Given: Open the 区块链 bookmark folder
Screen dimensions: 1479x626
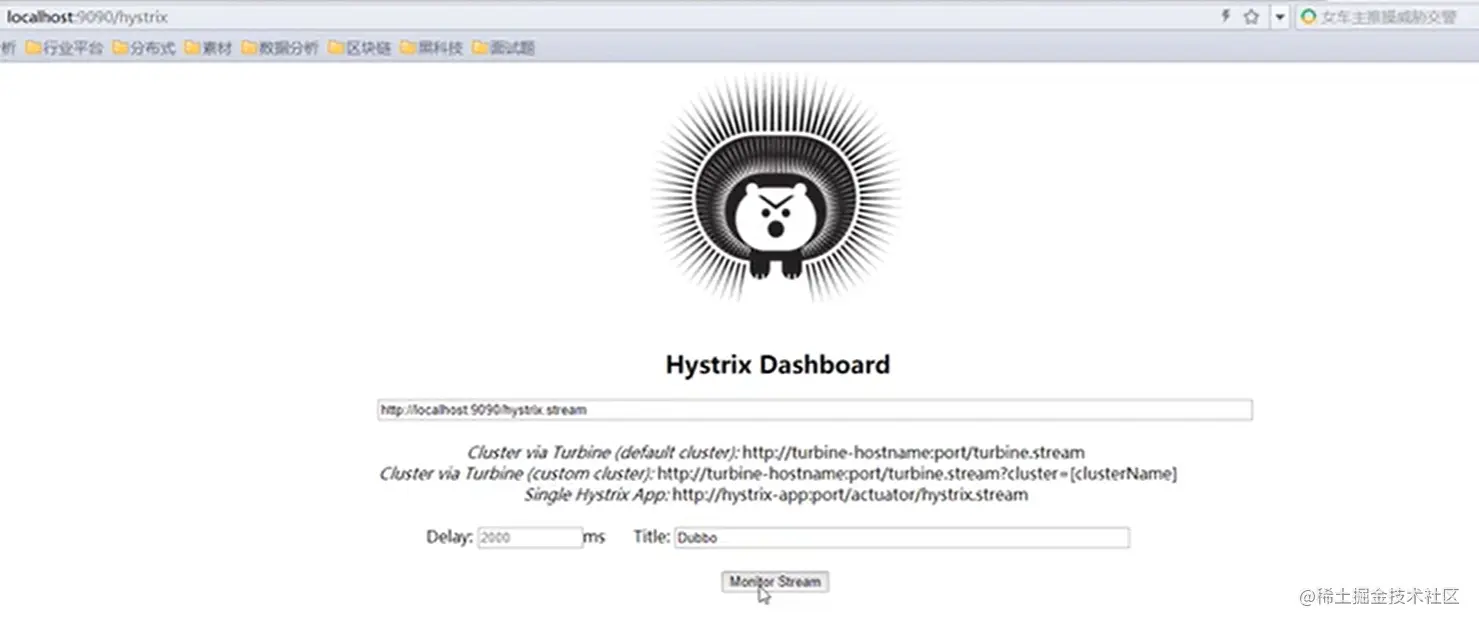Looking at the screenshot, I should (360, 47).
